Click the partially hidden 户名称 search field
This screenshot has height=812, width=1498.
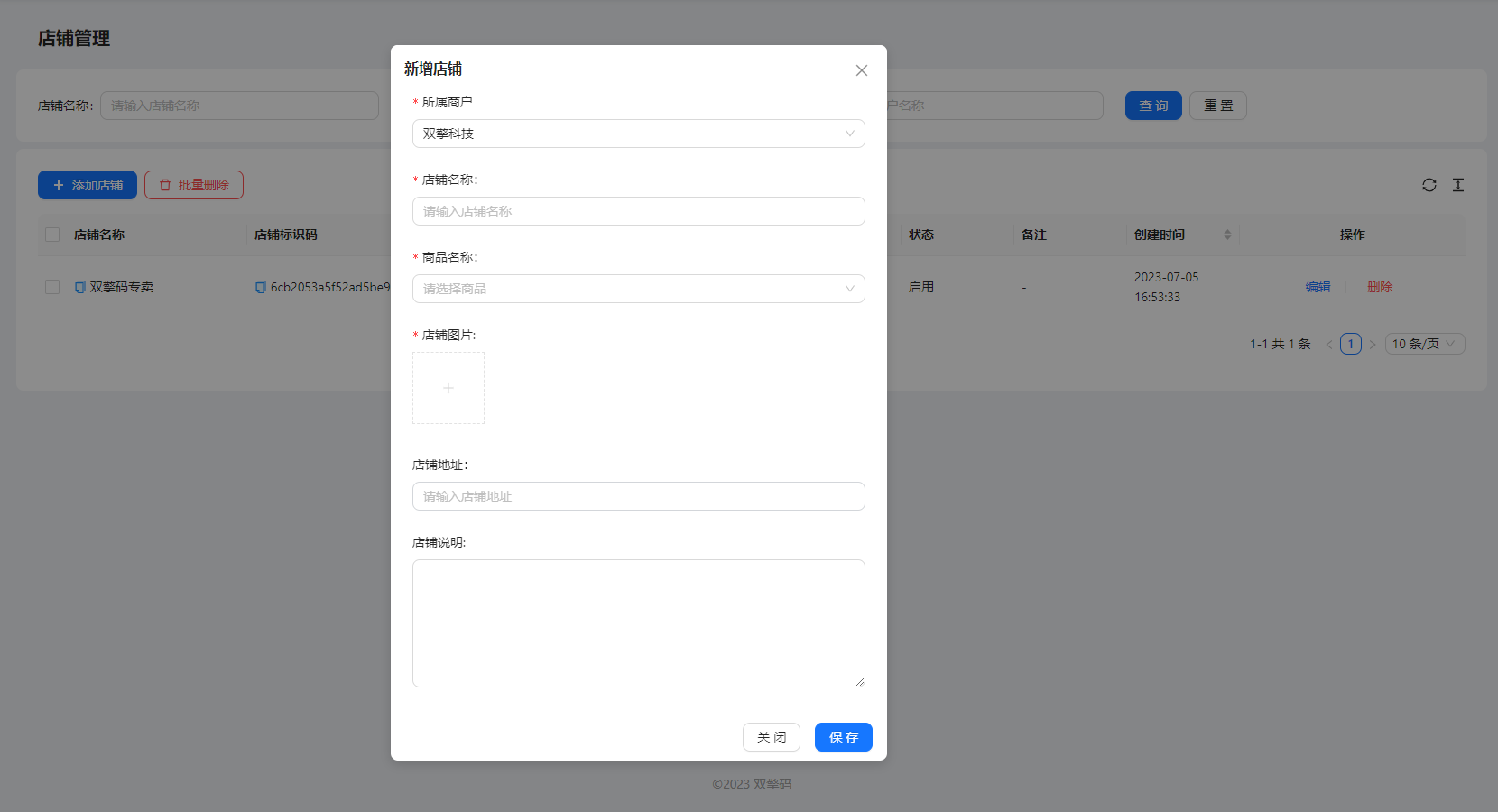(x=995, y=106)
